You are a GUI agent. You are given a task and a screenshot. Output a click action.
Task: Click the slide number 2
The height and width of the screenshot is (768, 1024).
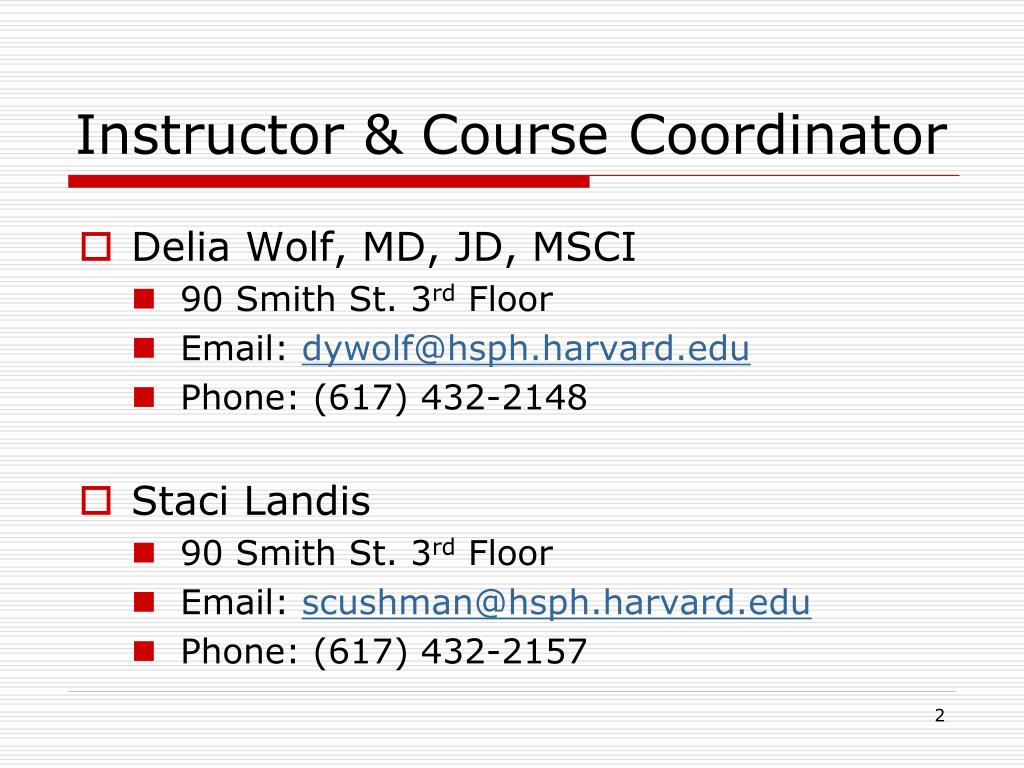940,716
